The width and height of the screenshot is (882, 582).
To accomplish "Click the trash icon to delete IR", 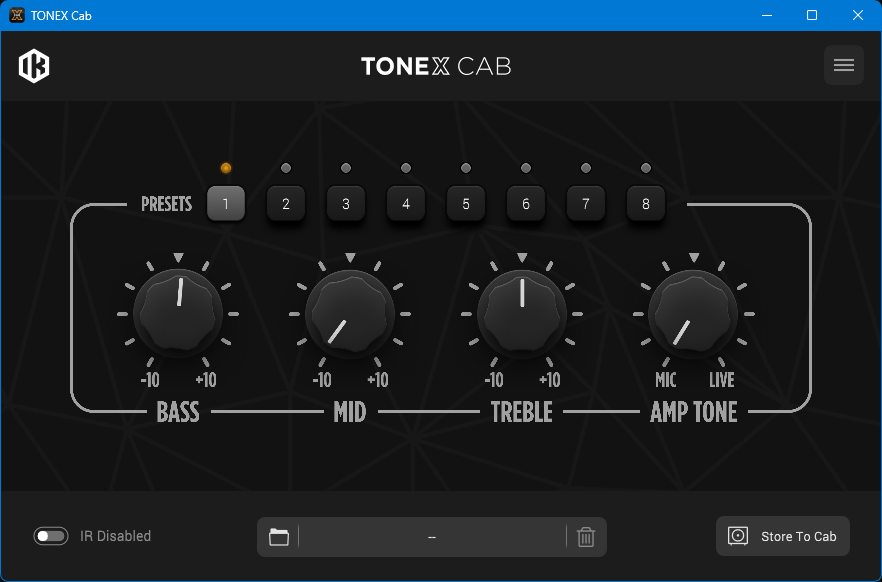I will pyautogui.click(x=586, y=537).
